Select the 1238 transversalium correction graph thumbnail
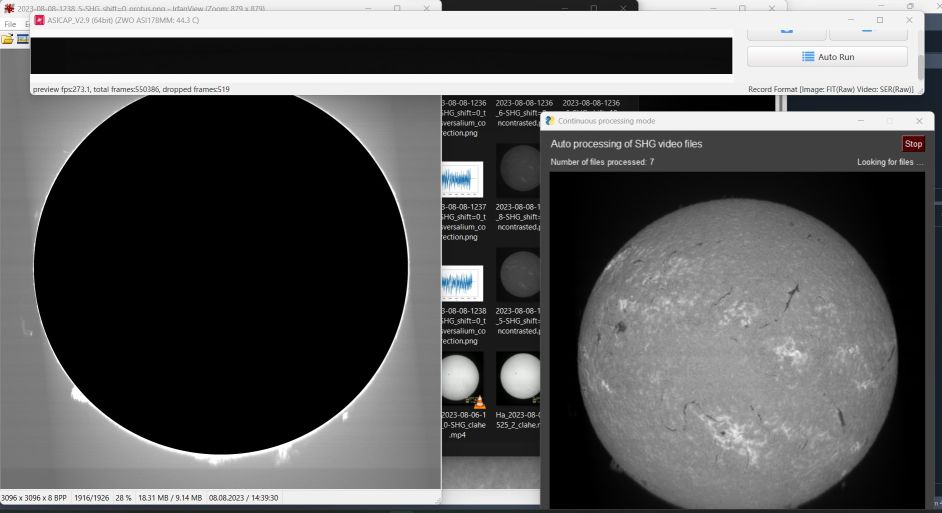Viewport: 942px width, 513px height. click(462, 283)
